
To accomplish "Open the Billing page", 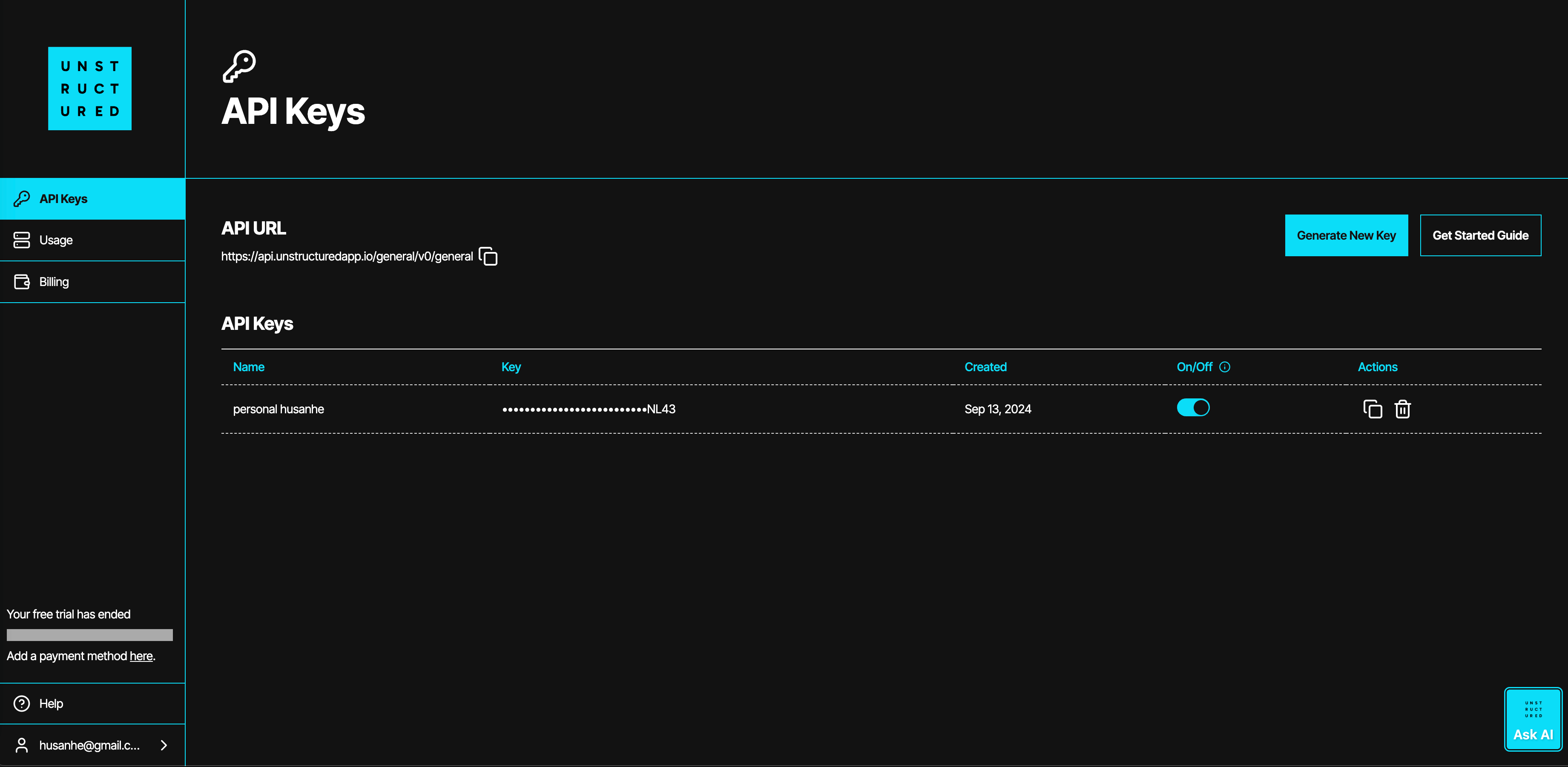I will [x=92, y=282].
